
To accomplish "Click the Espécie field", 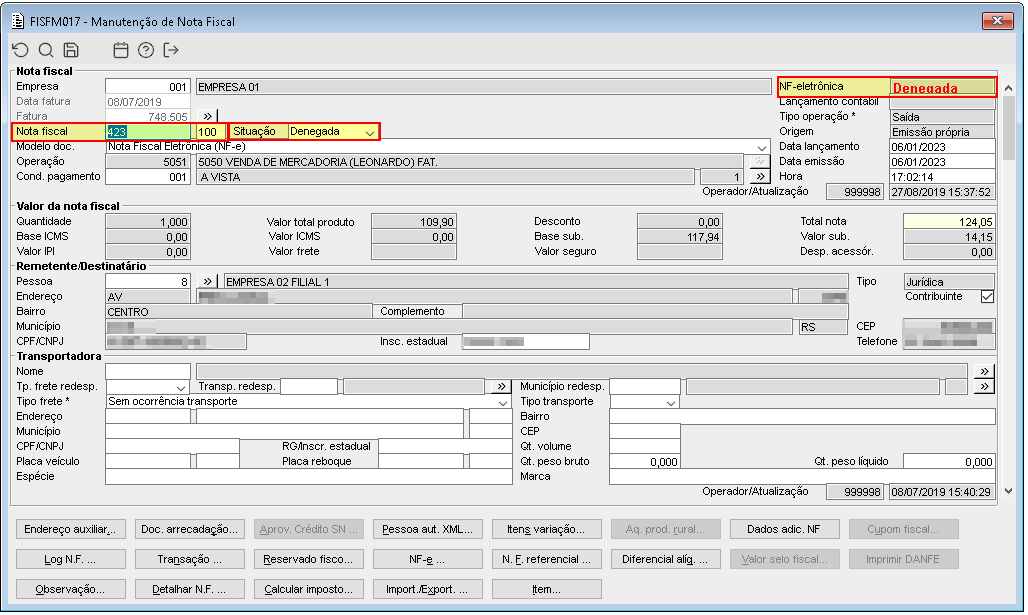I will [308, 477].
